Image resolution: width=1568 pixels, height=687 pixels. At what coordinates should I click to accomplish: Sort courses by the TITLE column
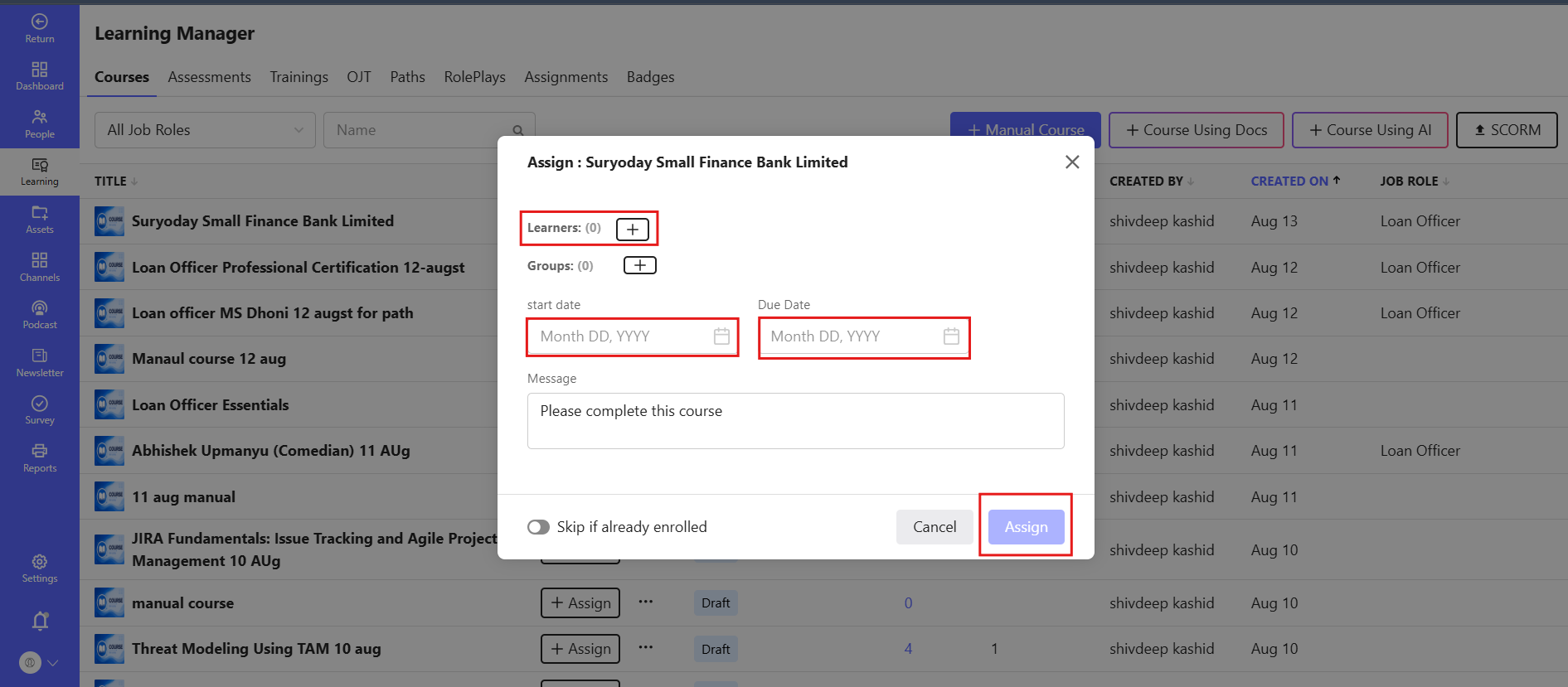tap(116, 181)
